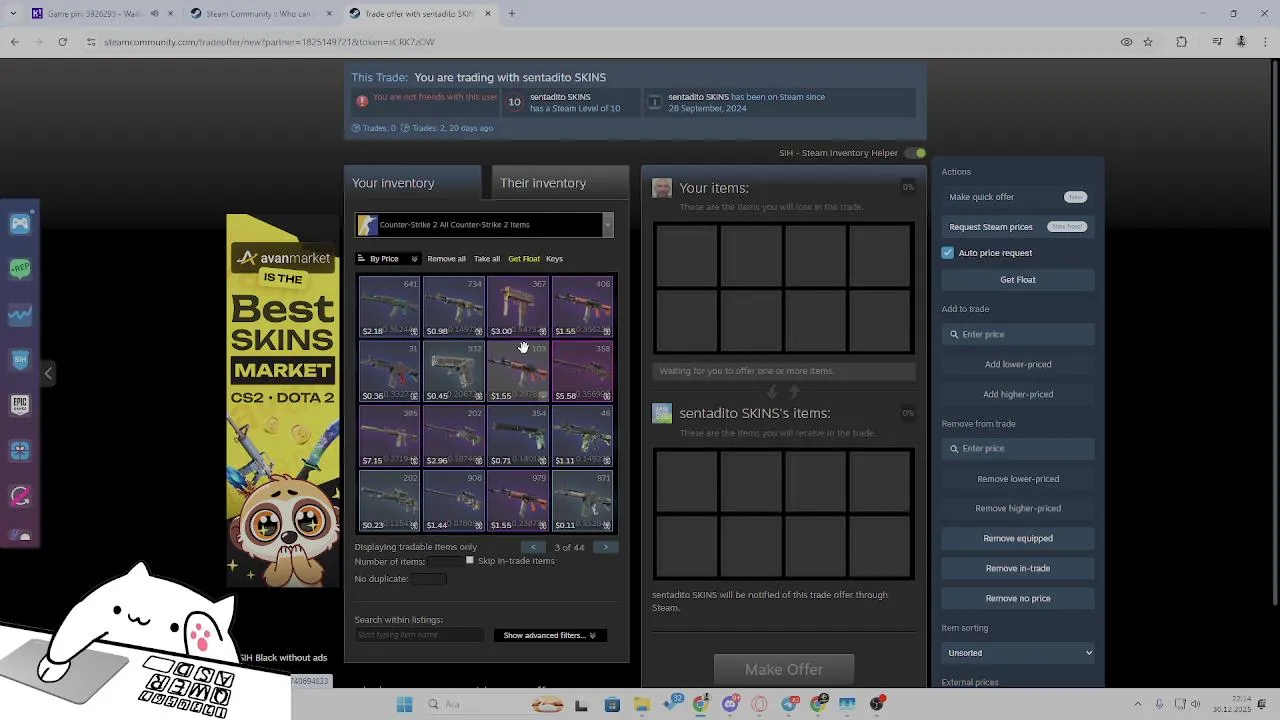Click the yellow Get Float link
Image resolution: width=1280 pixels, height=720 pixels.
tap(524, 259)
